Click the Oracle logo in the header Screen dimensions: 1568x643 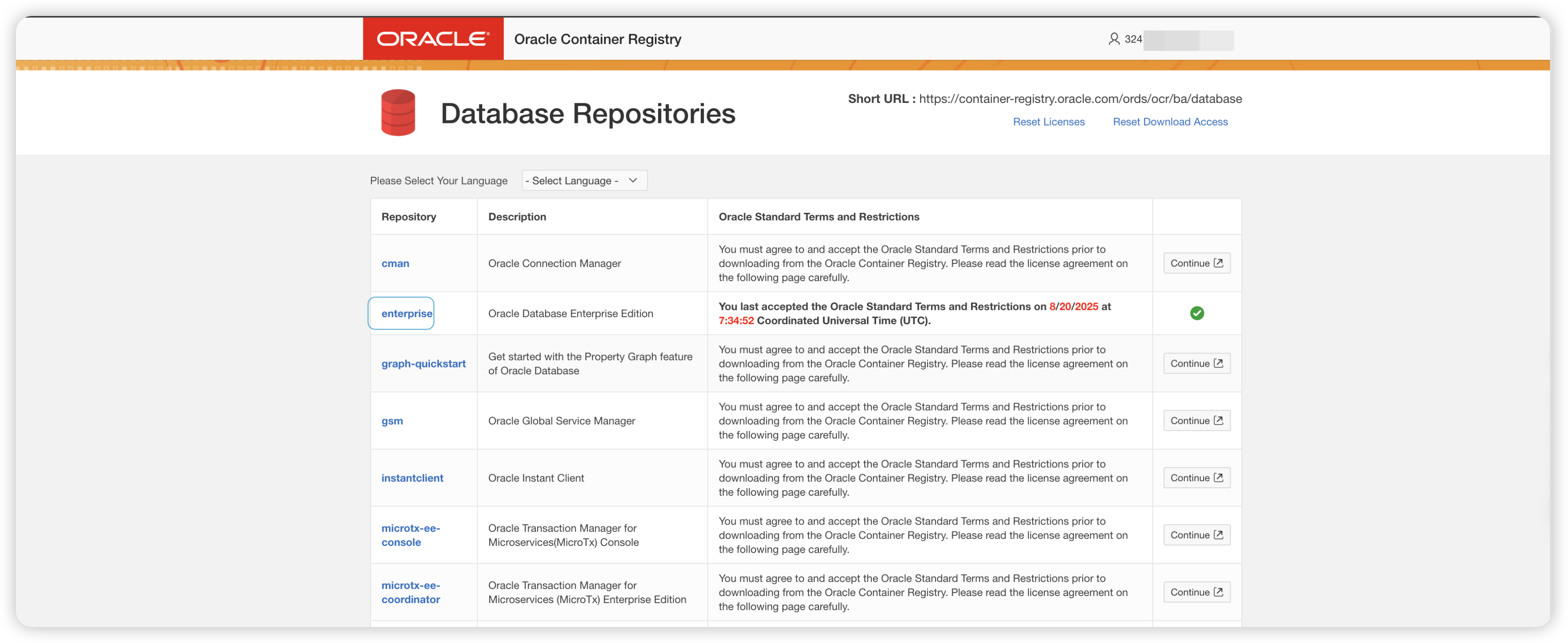click(433, 39)
